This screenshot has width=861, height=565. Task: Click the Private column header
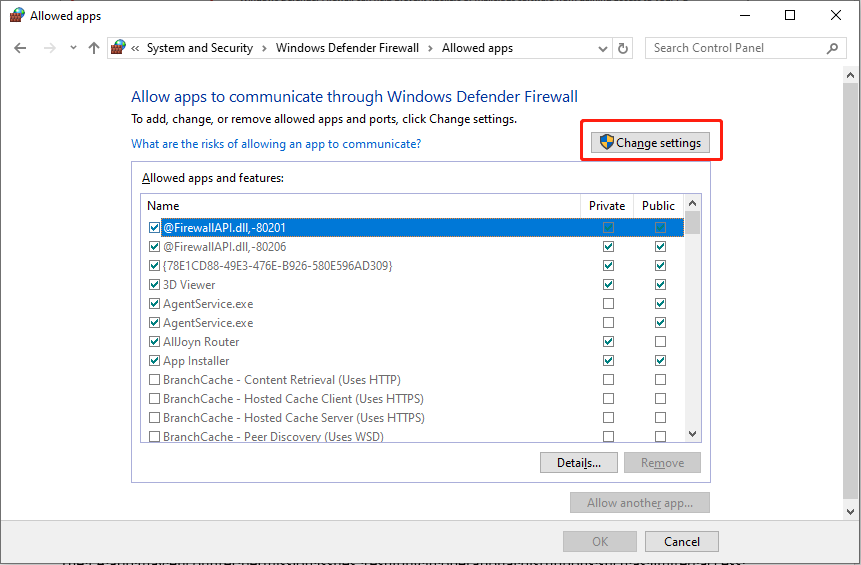pyautogui.click(x=607, y=206)
